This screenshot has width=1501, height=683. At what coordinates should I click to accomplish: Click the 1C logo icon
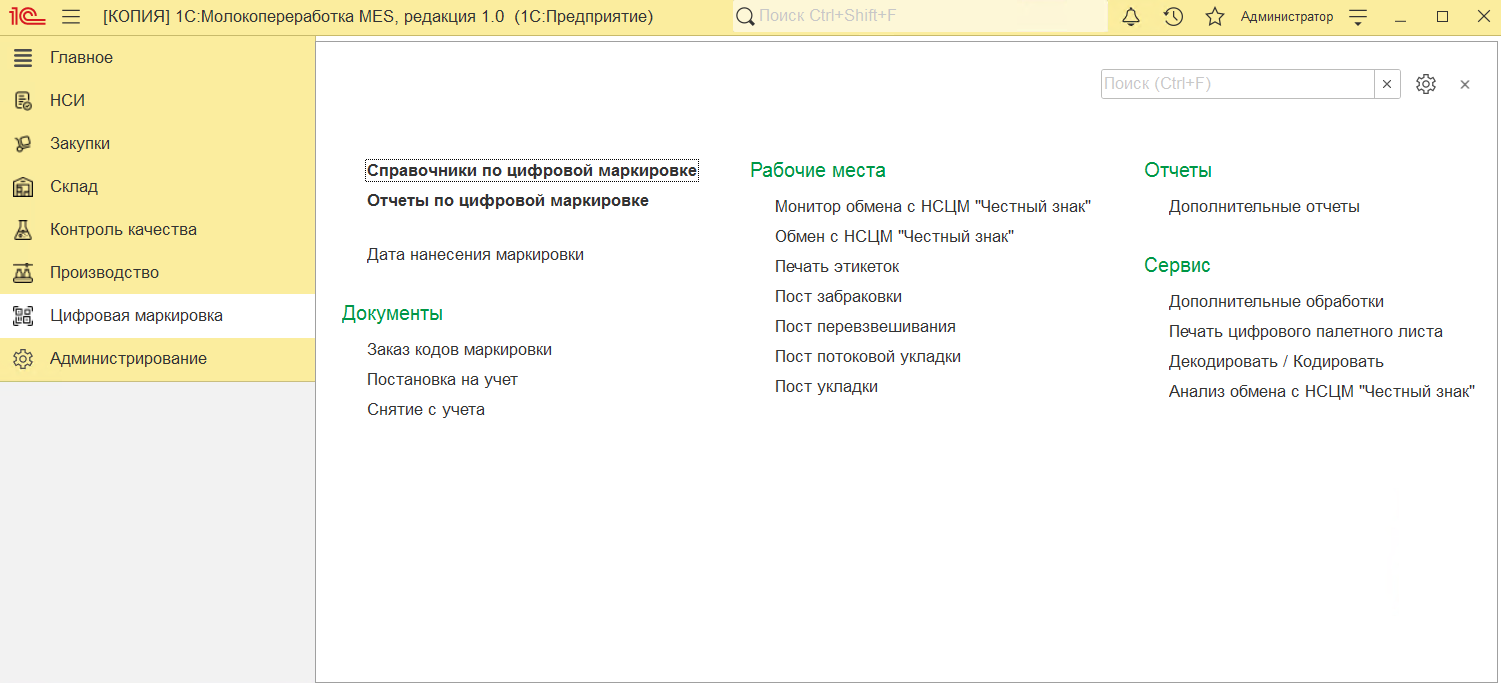click(26, 17)
